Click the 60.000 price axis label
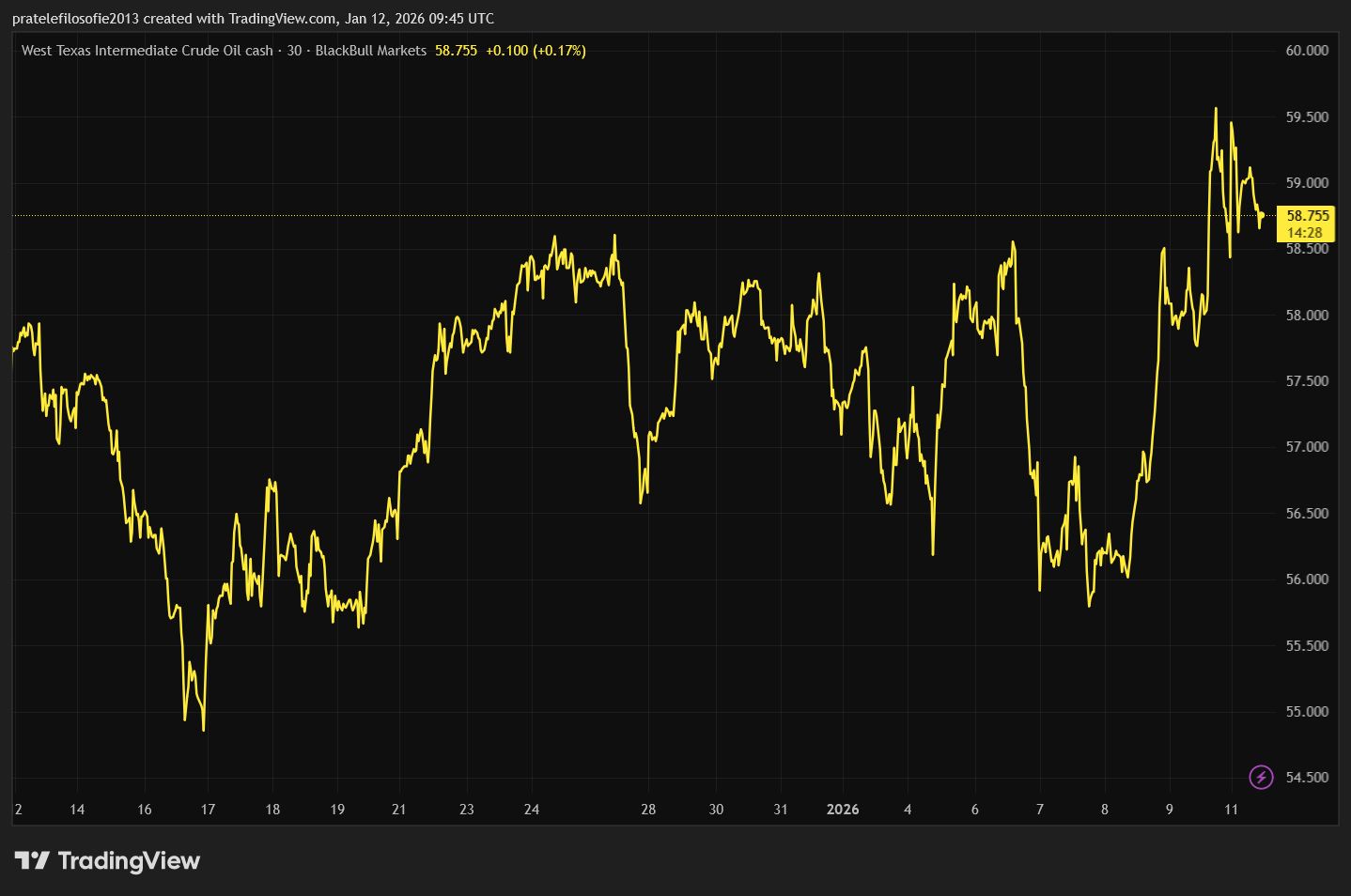The width and height of the screenshot is (1351, 896). [1307, 51]
